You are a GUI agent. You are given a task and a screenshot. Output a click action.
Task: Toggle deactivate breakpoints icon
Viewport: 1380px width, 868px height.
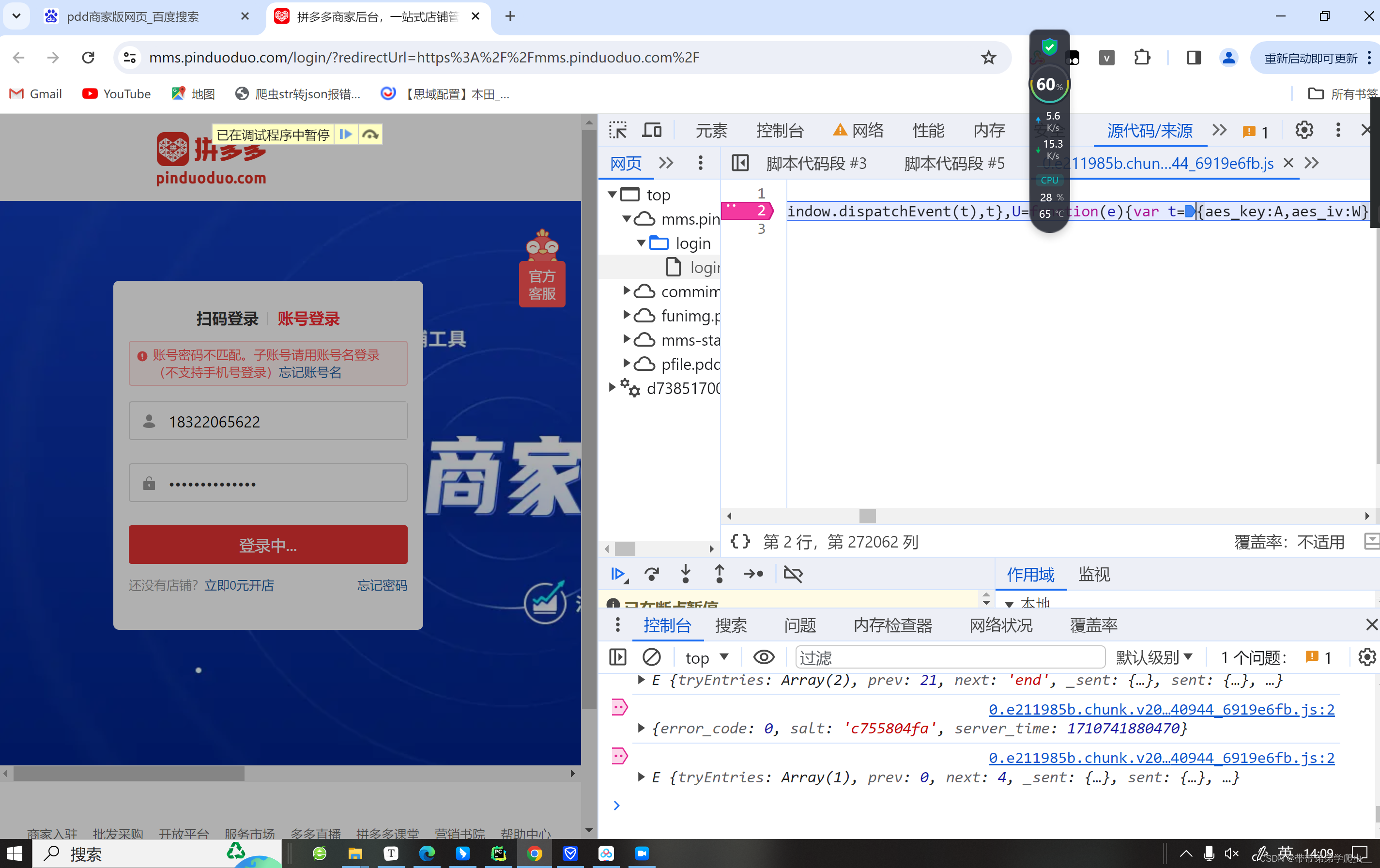point(793,574)
